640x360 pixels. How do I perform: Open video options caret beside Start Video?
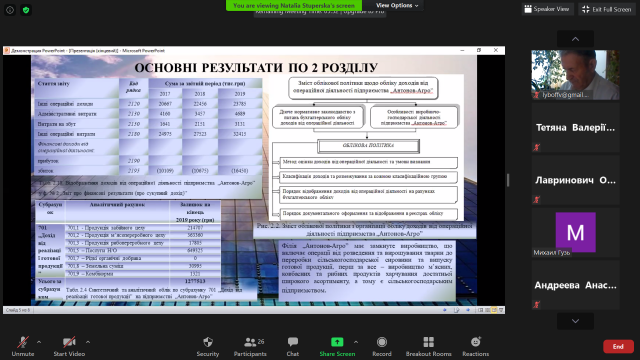(x=88, y=342)
